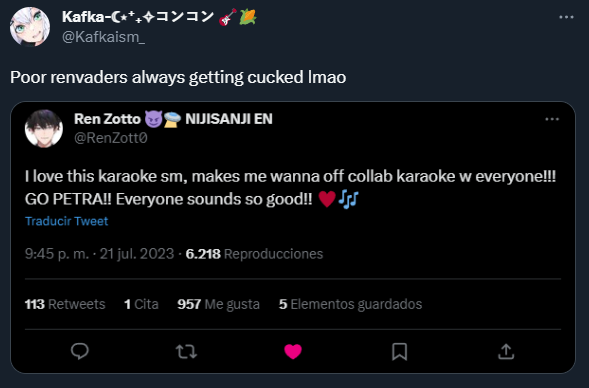
Task: Share the tweet with the upload icon
Action: tap(506, 352)
